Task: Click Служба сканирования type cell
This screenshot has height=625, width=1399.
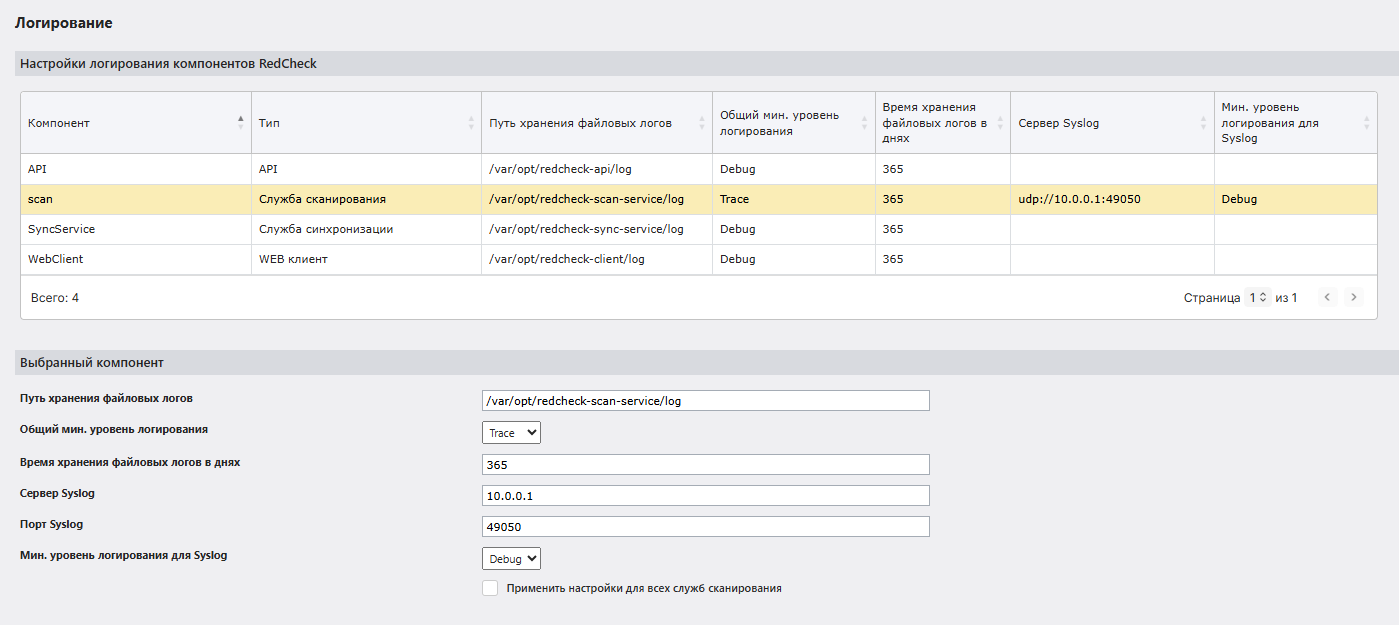Action: (366, 199)
